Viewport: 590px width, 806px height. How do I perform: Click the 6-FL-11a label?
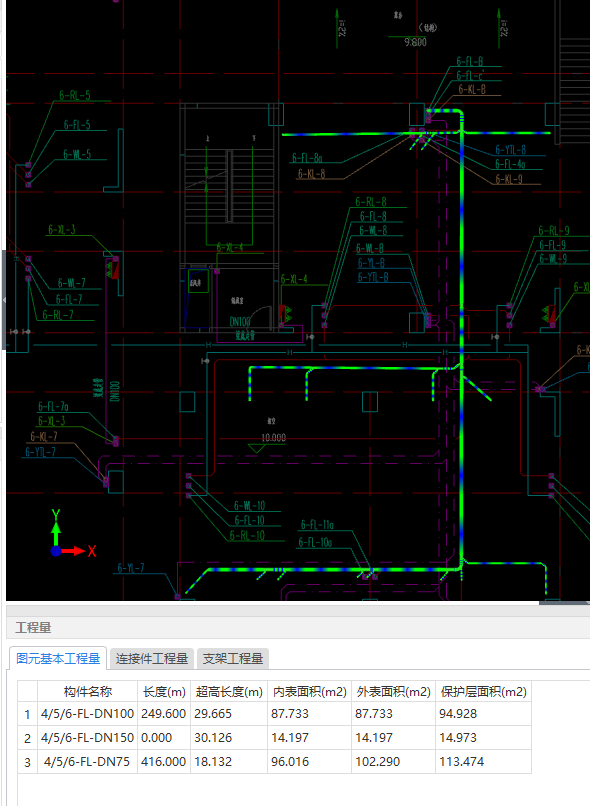click(x=317, y=525)
